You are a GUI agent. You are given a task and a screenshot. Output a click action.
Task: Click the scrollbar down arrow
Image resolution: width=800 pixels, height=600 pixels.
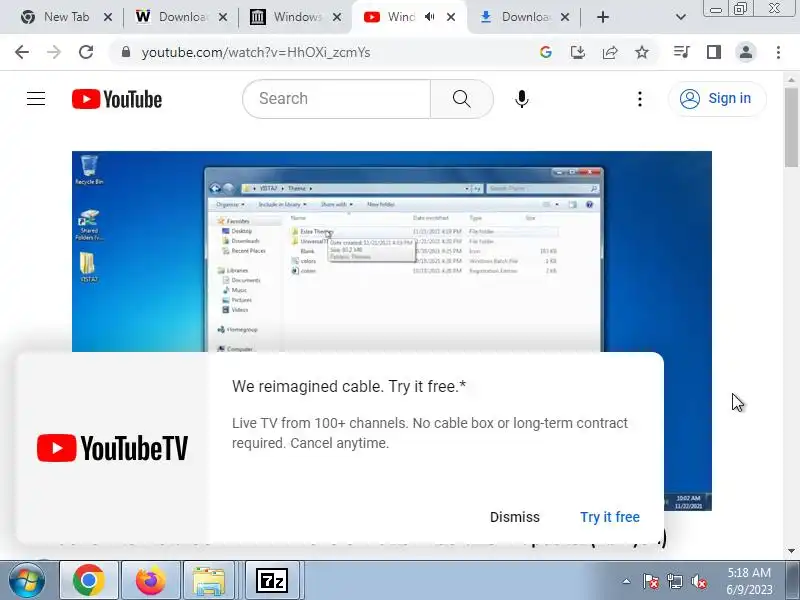point(791,551)
